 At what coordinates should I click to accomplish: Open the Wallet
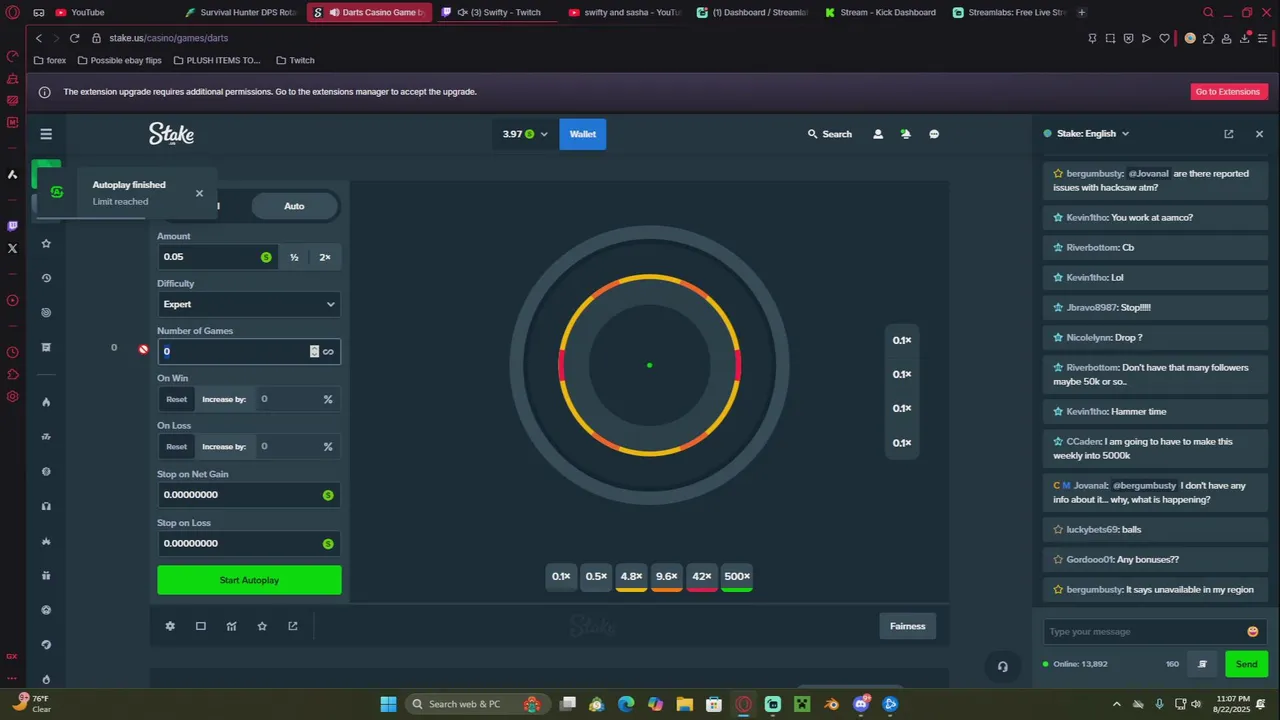[583, 134]
